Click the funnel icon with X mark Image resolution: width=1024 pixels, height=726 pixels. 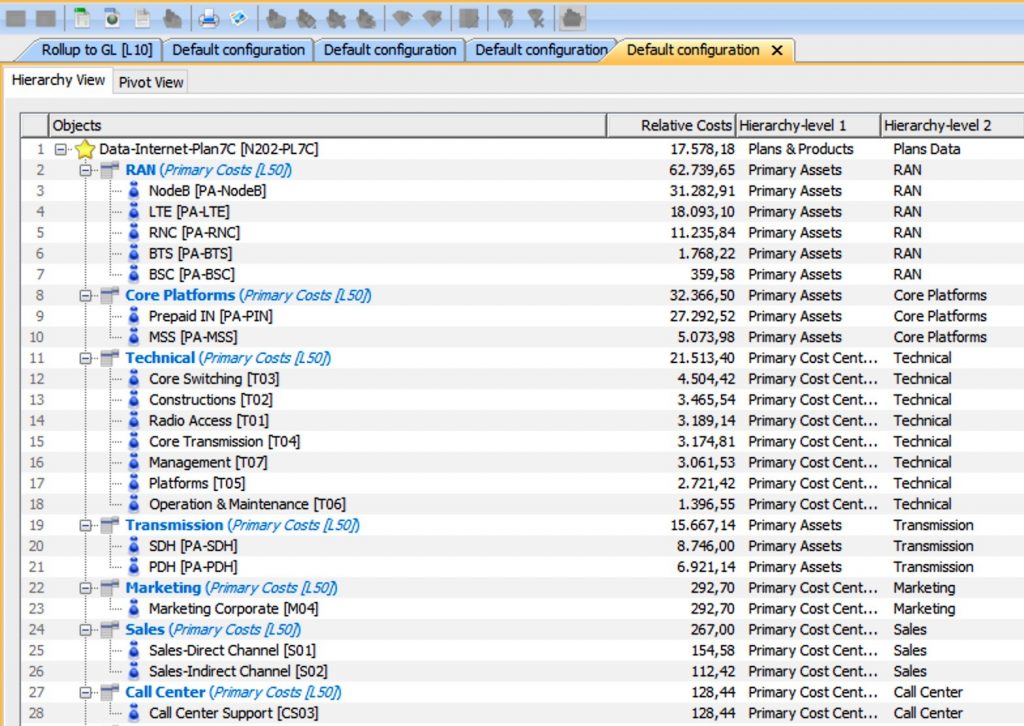point(537,17)
